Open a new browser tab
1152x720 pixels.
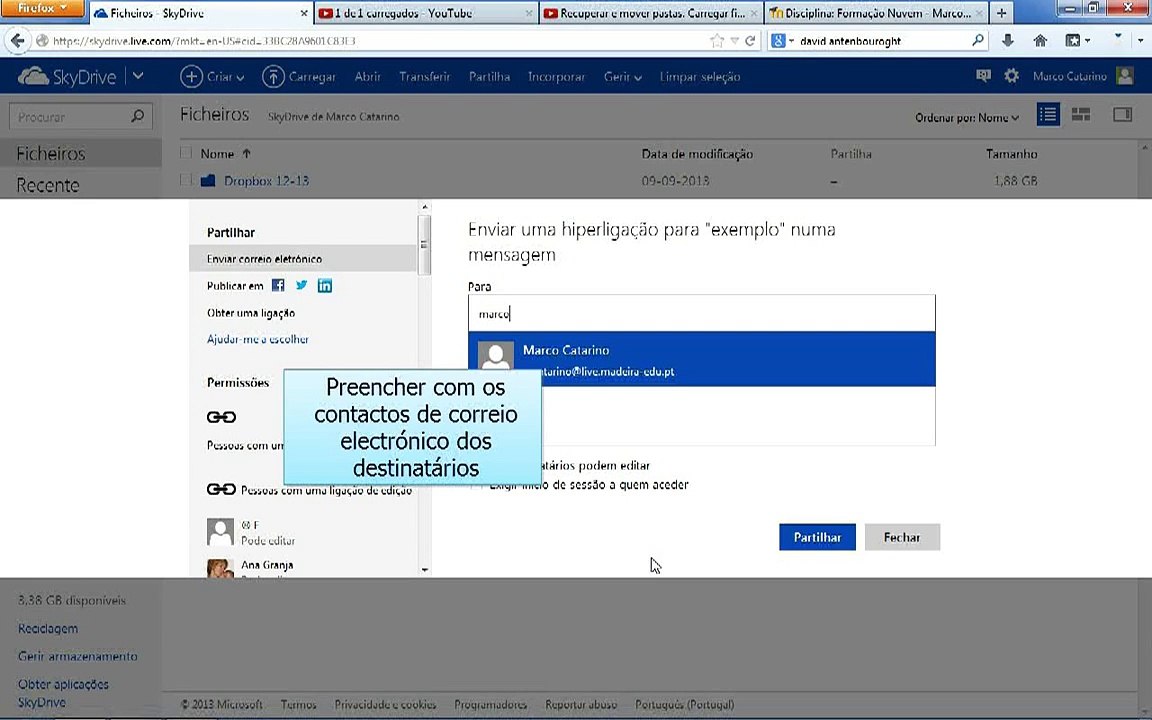(1001, 12)
